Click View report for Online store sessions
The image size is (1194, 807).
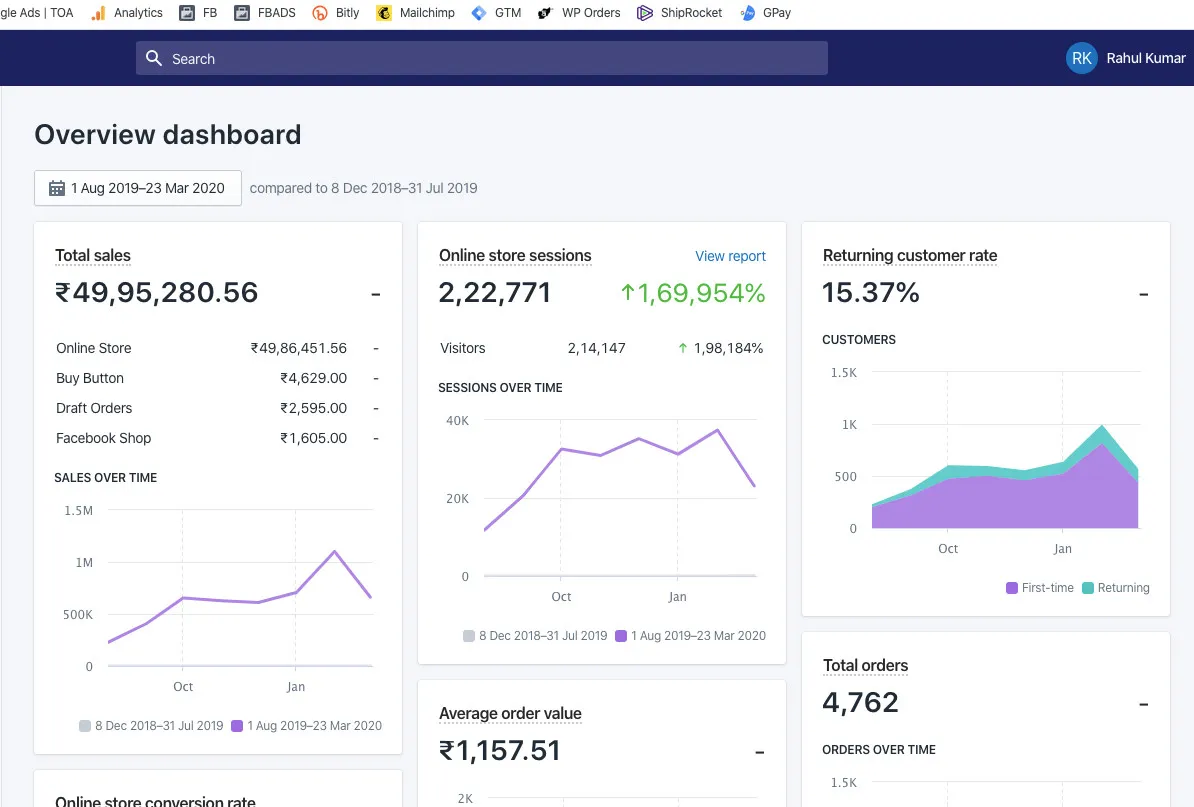(x=730, y=256)
